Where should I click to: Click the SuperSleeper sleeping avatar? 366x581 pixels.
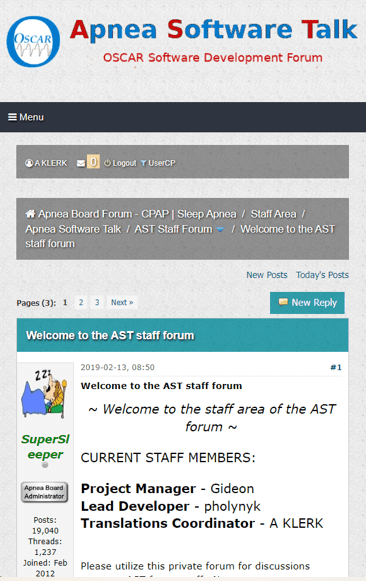click(x=44, y=394)
